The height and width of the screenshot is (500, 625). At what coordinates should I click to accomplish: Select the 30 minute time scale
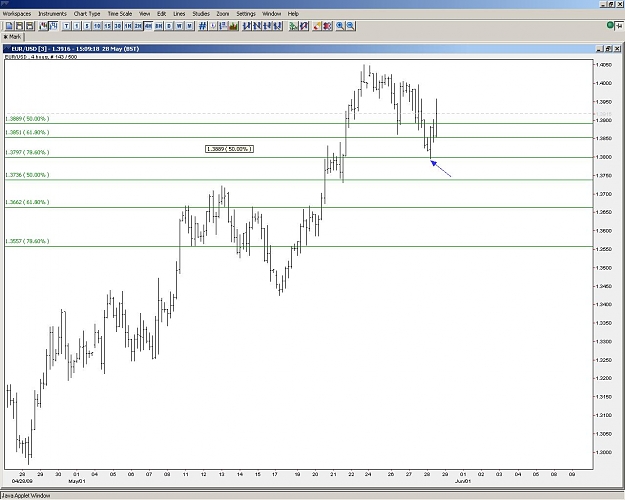pyautogui.click(x=118, y=26)
